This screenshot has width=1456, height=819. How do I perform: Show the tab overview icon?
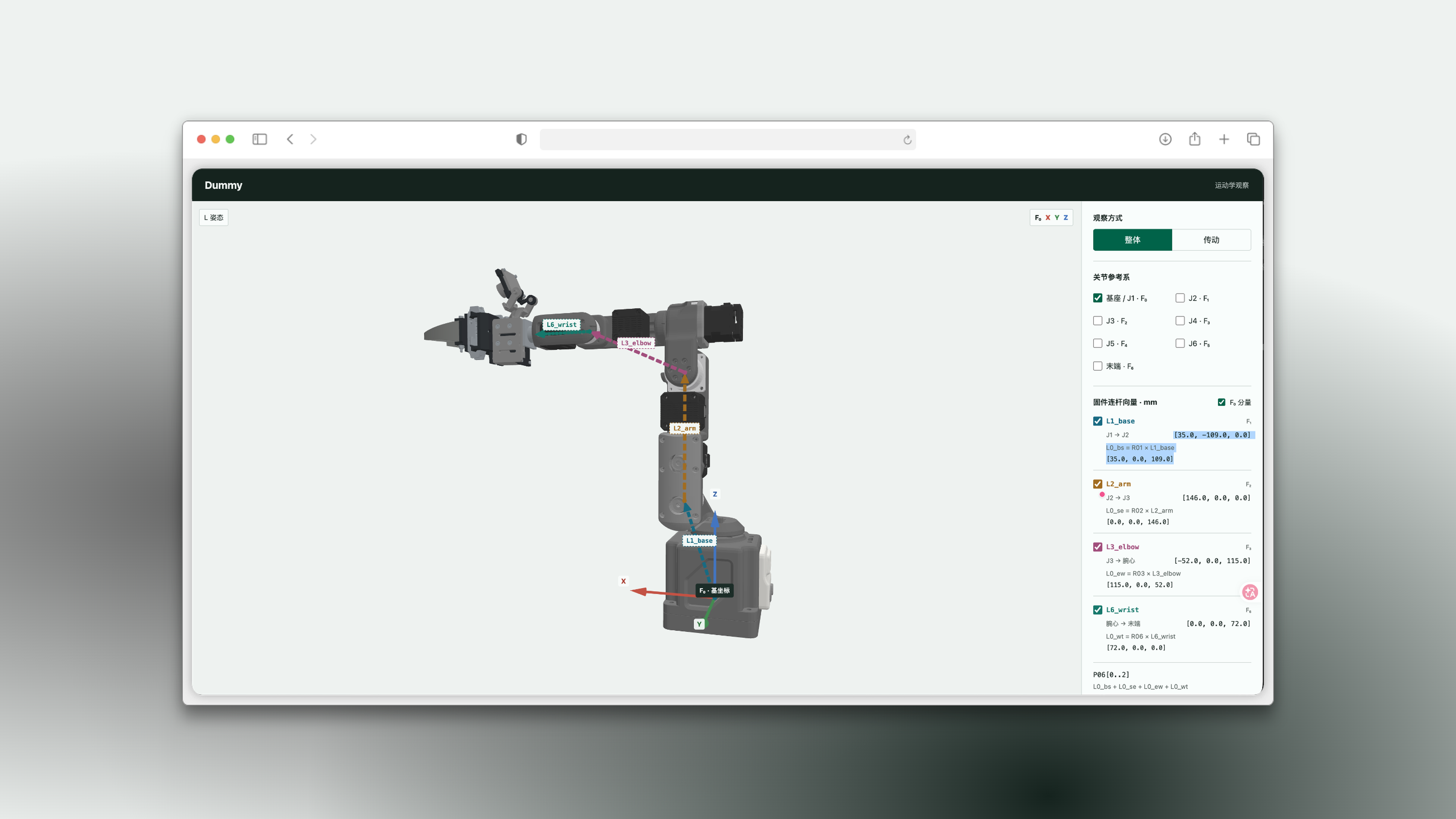[x=1253, y=139]
